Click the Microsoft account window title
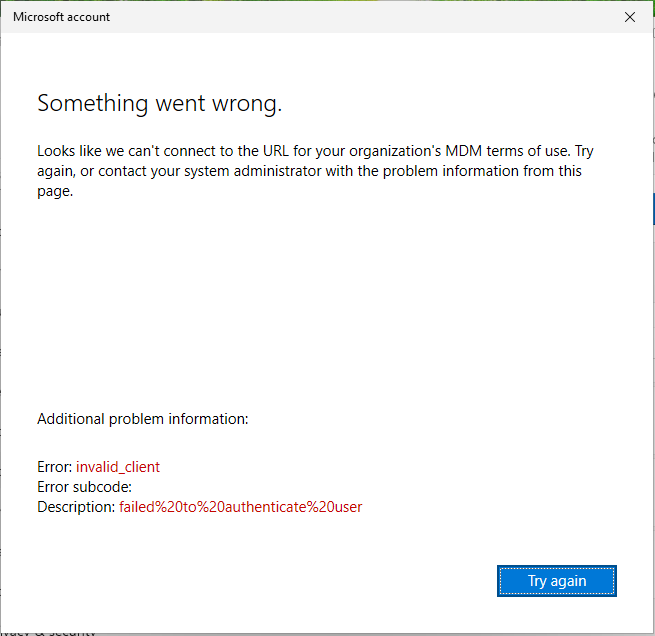The width and height of the screenshot is (655, 636). pos(62,17)
